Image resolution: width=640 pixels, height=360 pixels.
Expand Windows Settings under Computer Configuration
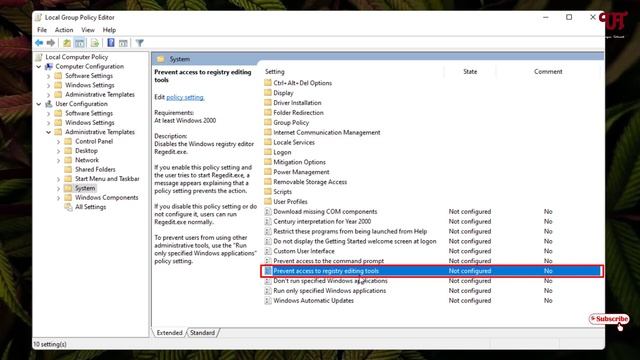click(49, 85)
